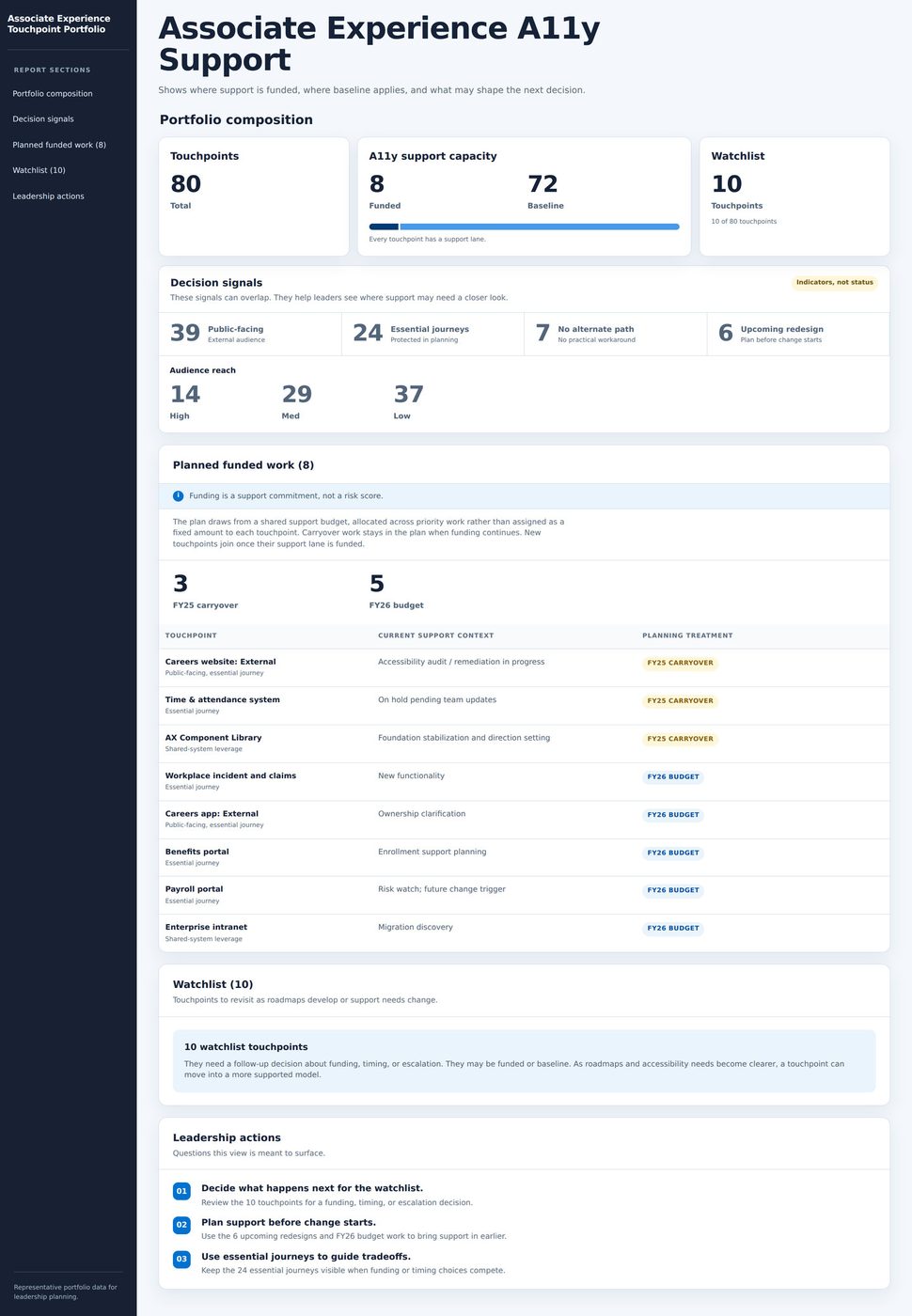
Task: Click the 24 Essential journeys signal tile
Action: click(x=432, y=334)
